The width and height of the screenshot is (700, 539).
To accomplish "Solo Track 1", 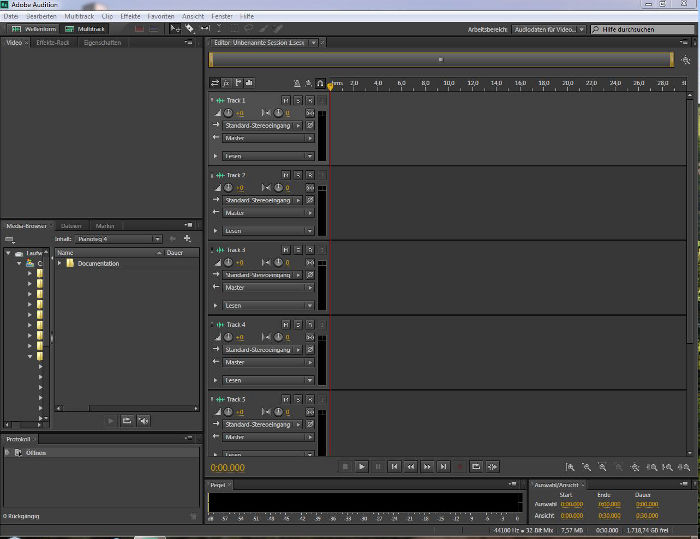I will (298, 100).
